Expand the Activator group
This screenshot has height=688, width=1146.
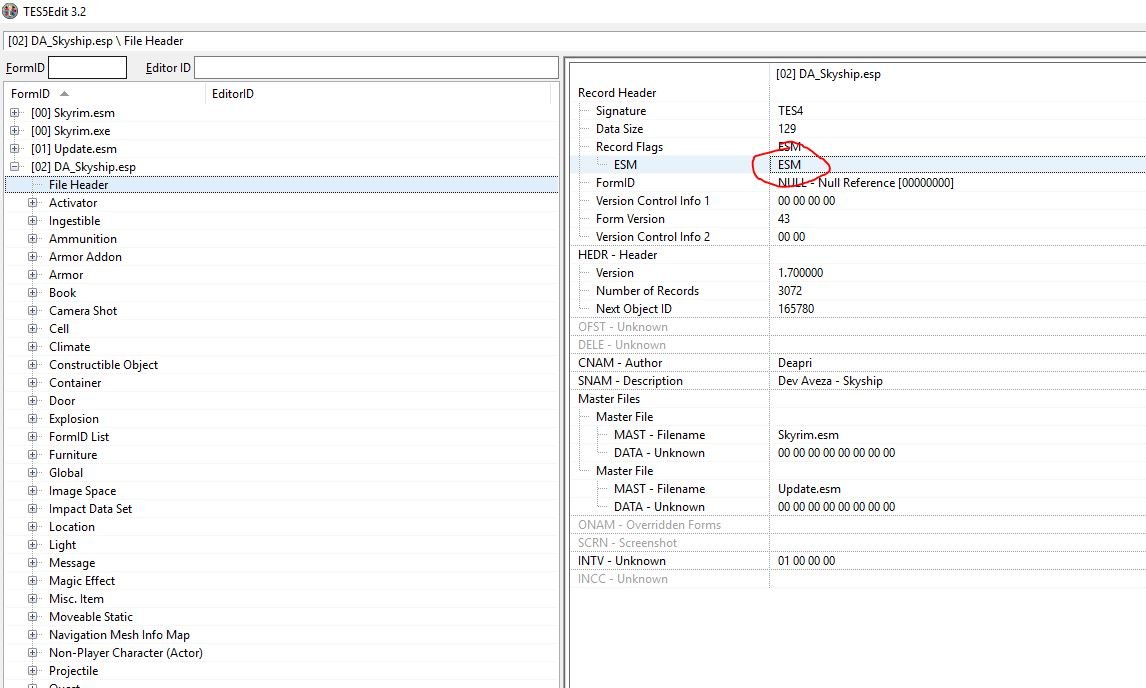(x=32, y=203)
